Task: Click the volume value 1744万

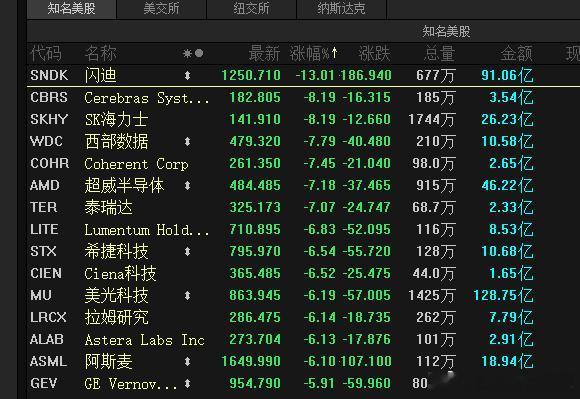Action: [432, 119]
